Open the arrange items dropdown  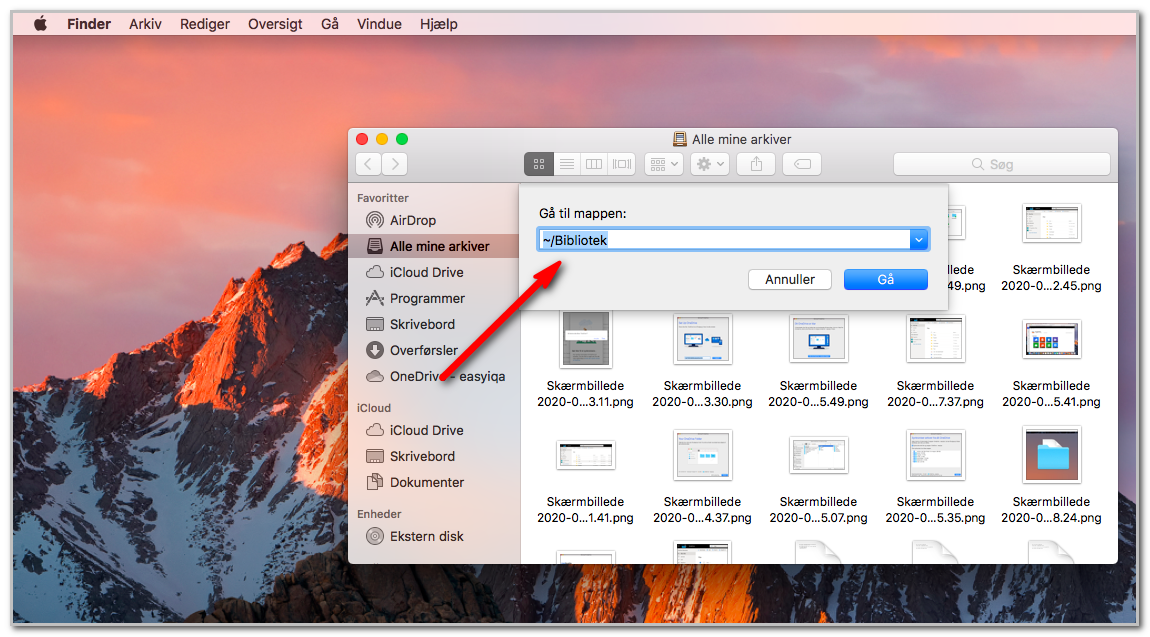[x=664, y=164]
